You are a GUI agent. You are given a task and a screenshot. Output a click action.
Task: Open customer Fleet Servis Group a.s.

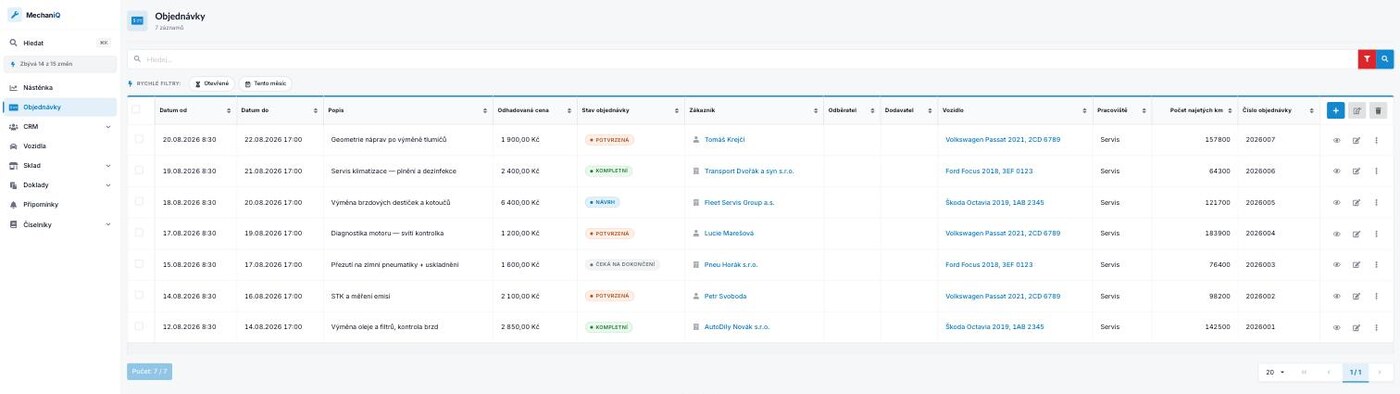click(739, 202)
